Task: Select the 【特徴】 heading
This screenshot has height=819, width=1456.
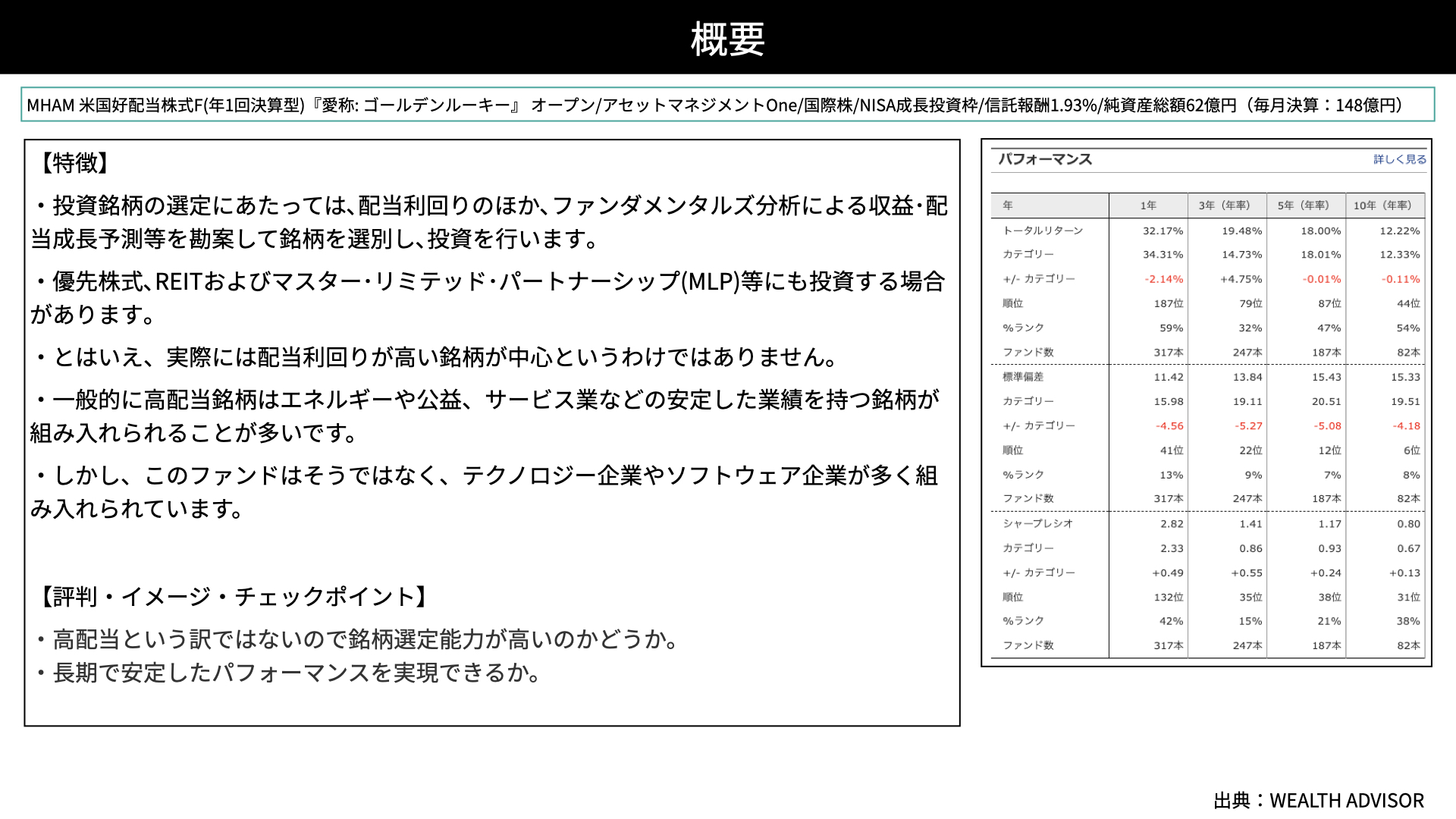Action: tap(74, 162)
